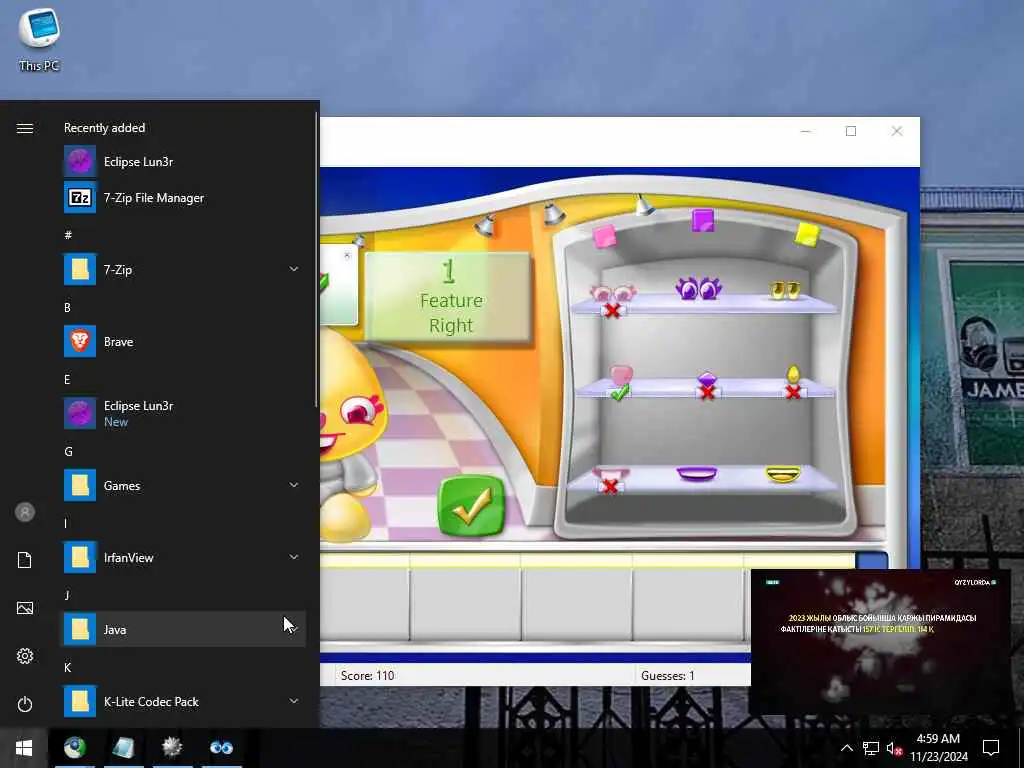Open Pictures from Start sidebar
The image size is (1024, 768).
click(25, 608)
